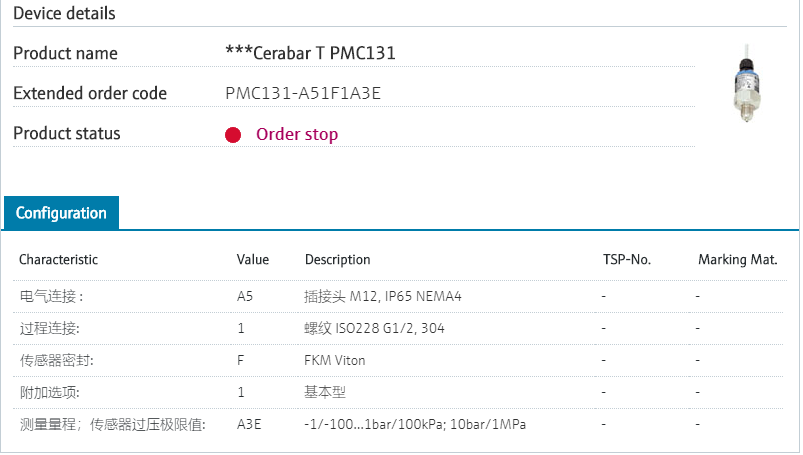The height and width of the screenshot is (455, 803).
Task: Switch to the Configuration tab
Action: point(61,213)
